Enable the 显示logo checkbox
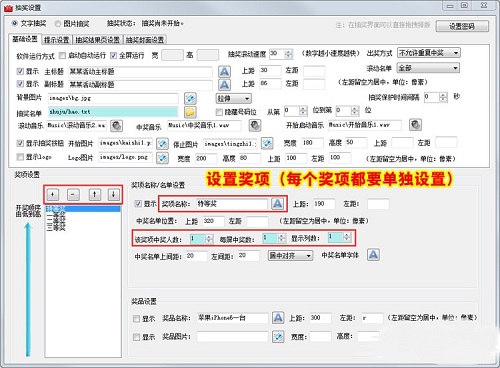Screen dimensions: 500x368 [20, 157]
